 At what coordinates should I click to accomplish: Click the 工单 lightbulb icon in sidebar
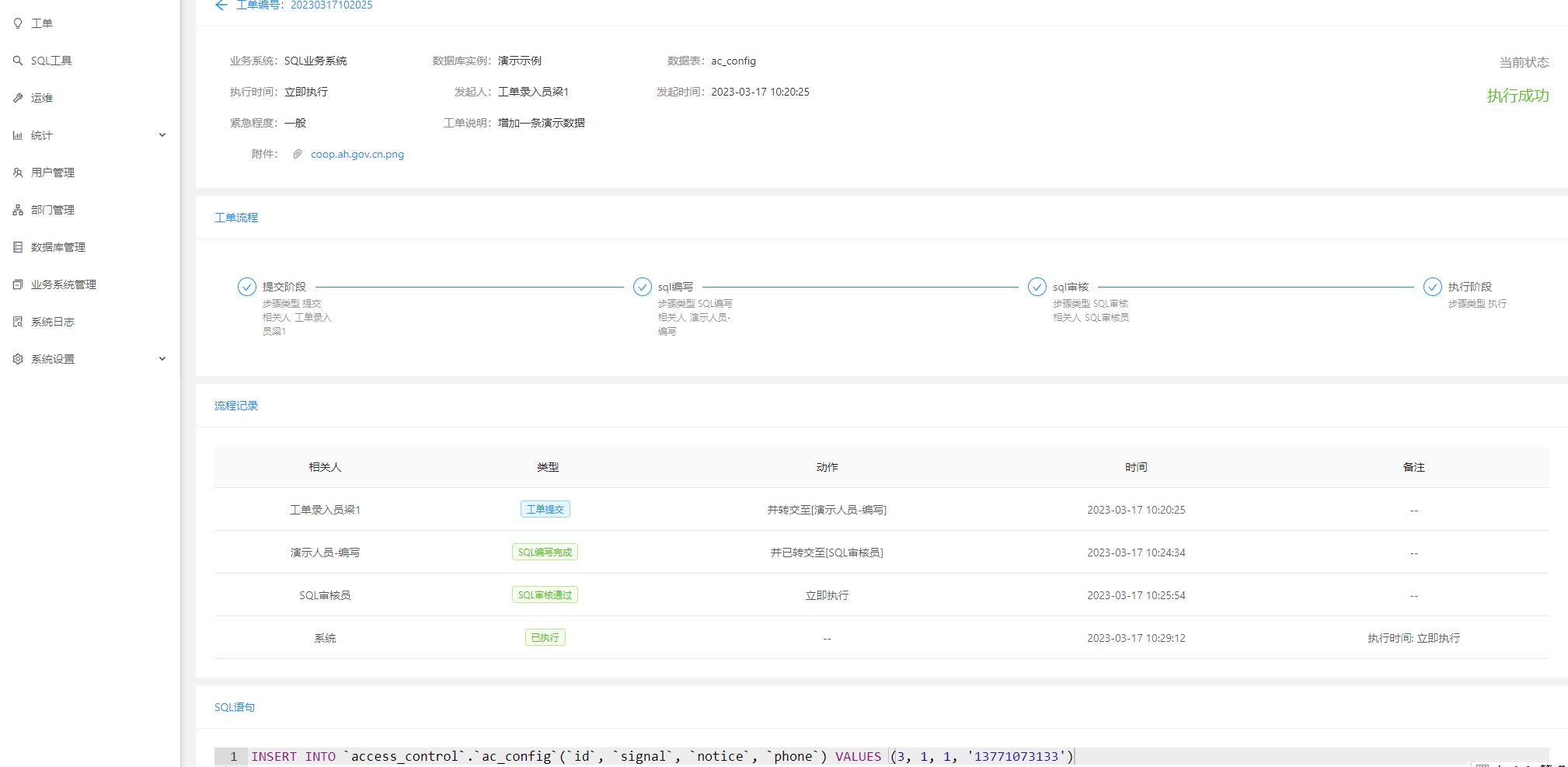[18, 23]
